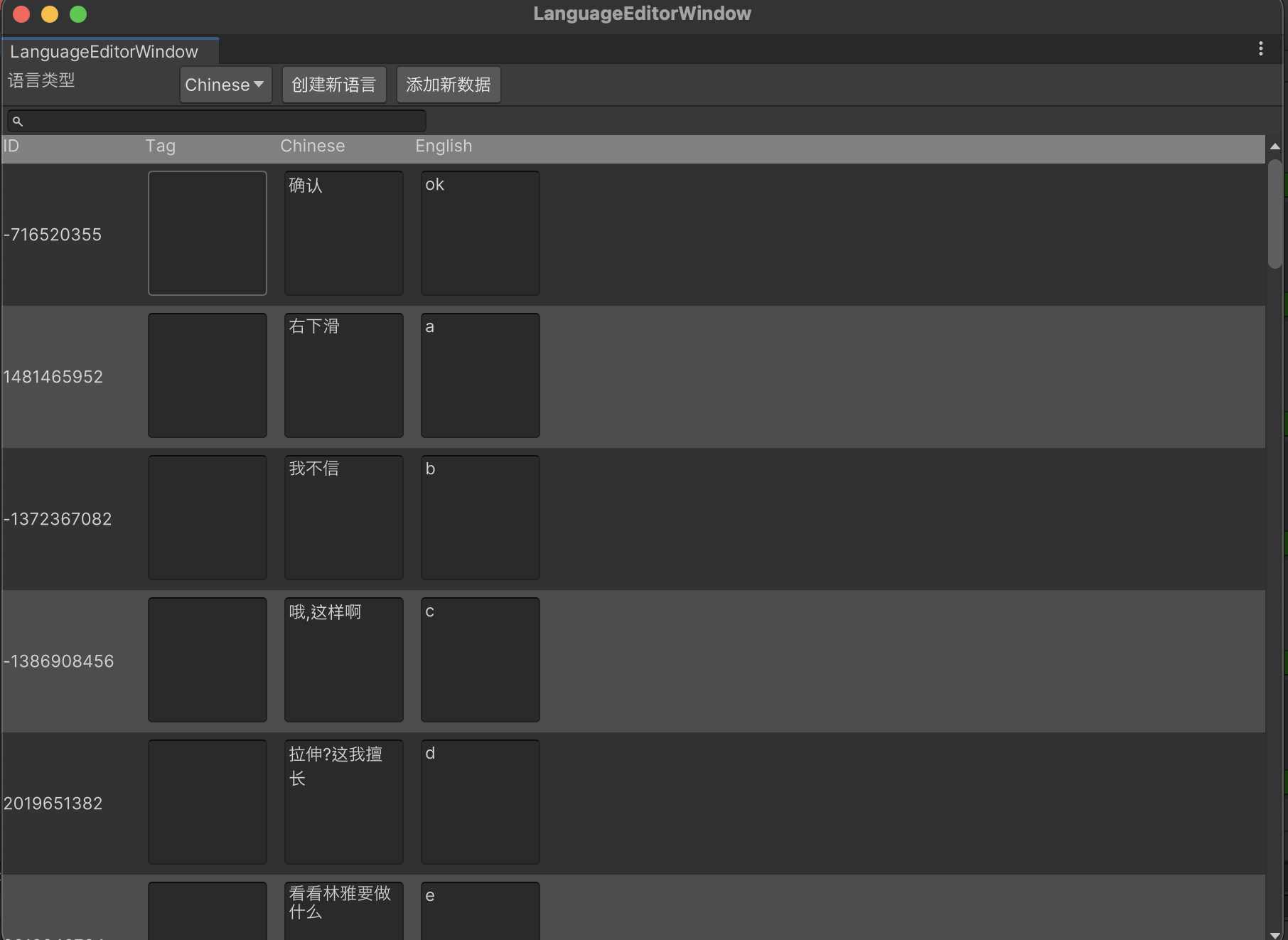The width and height of the screenshot is (1288, 940).
Task: Click the English column header
Action: click(444, 146)
